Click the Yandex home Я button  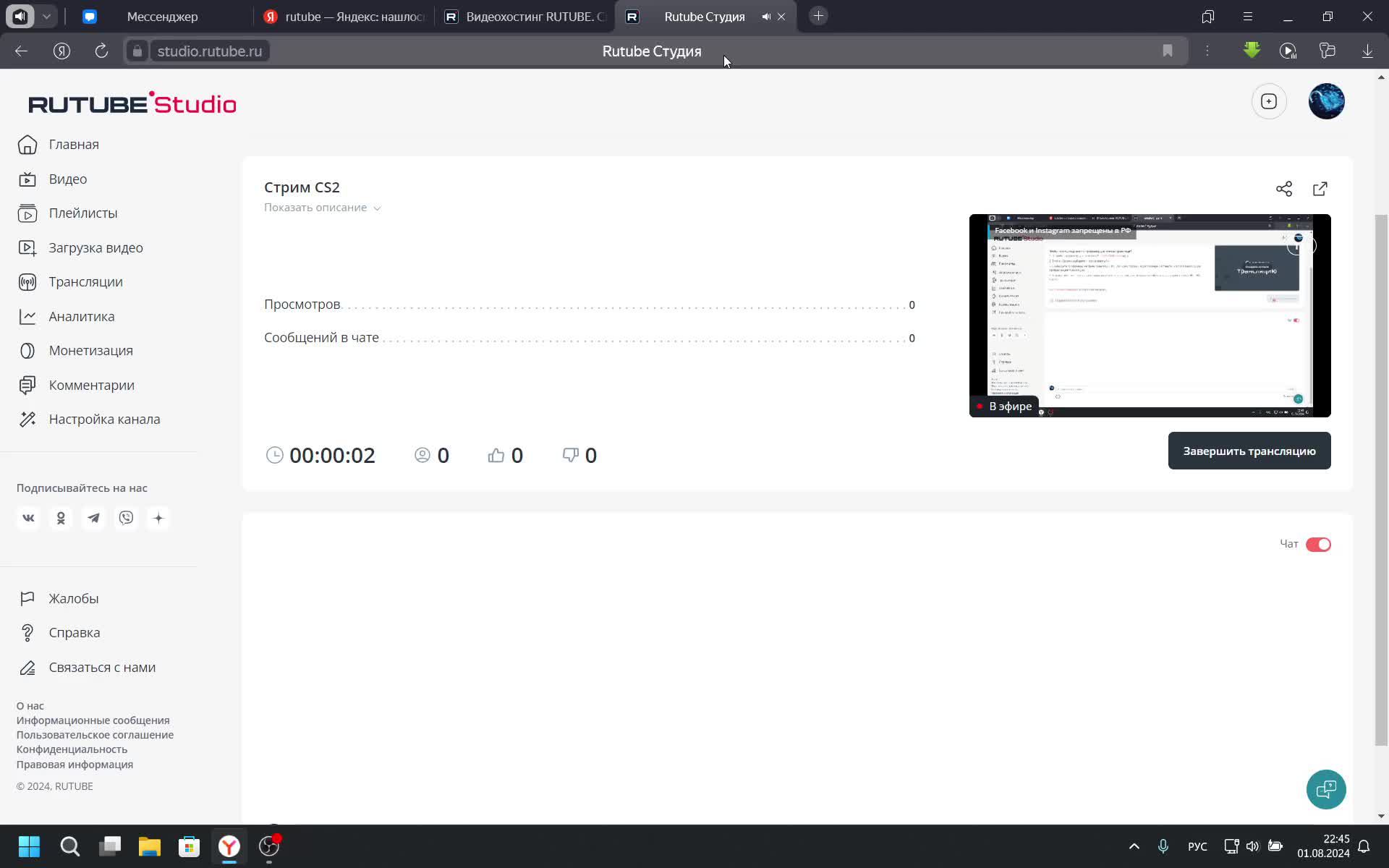(x=61, y=51)
